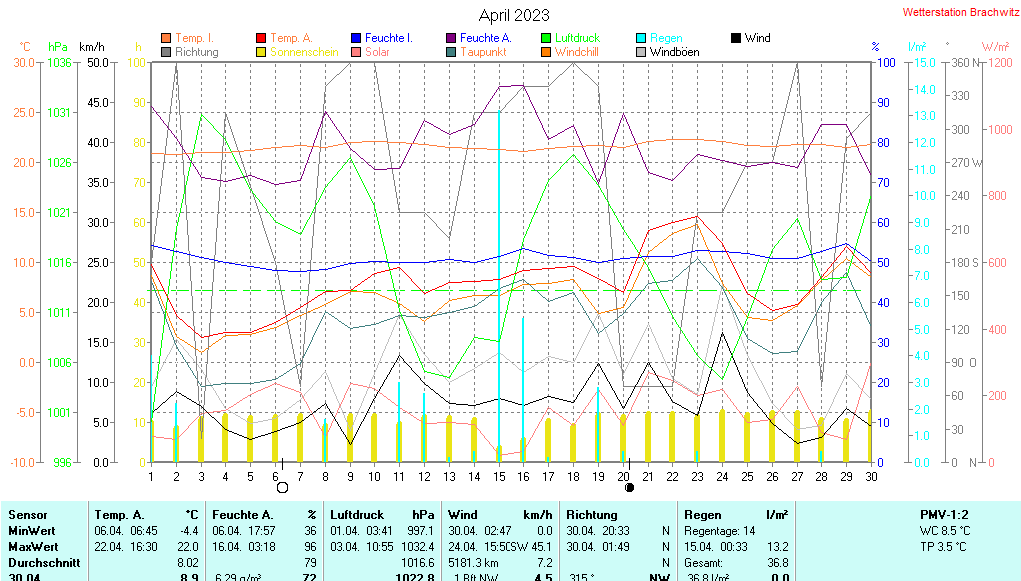Click the 'km/h' axis unit label above chart

(92, 47)
